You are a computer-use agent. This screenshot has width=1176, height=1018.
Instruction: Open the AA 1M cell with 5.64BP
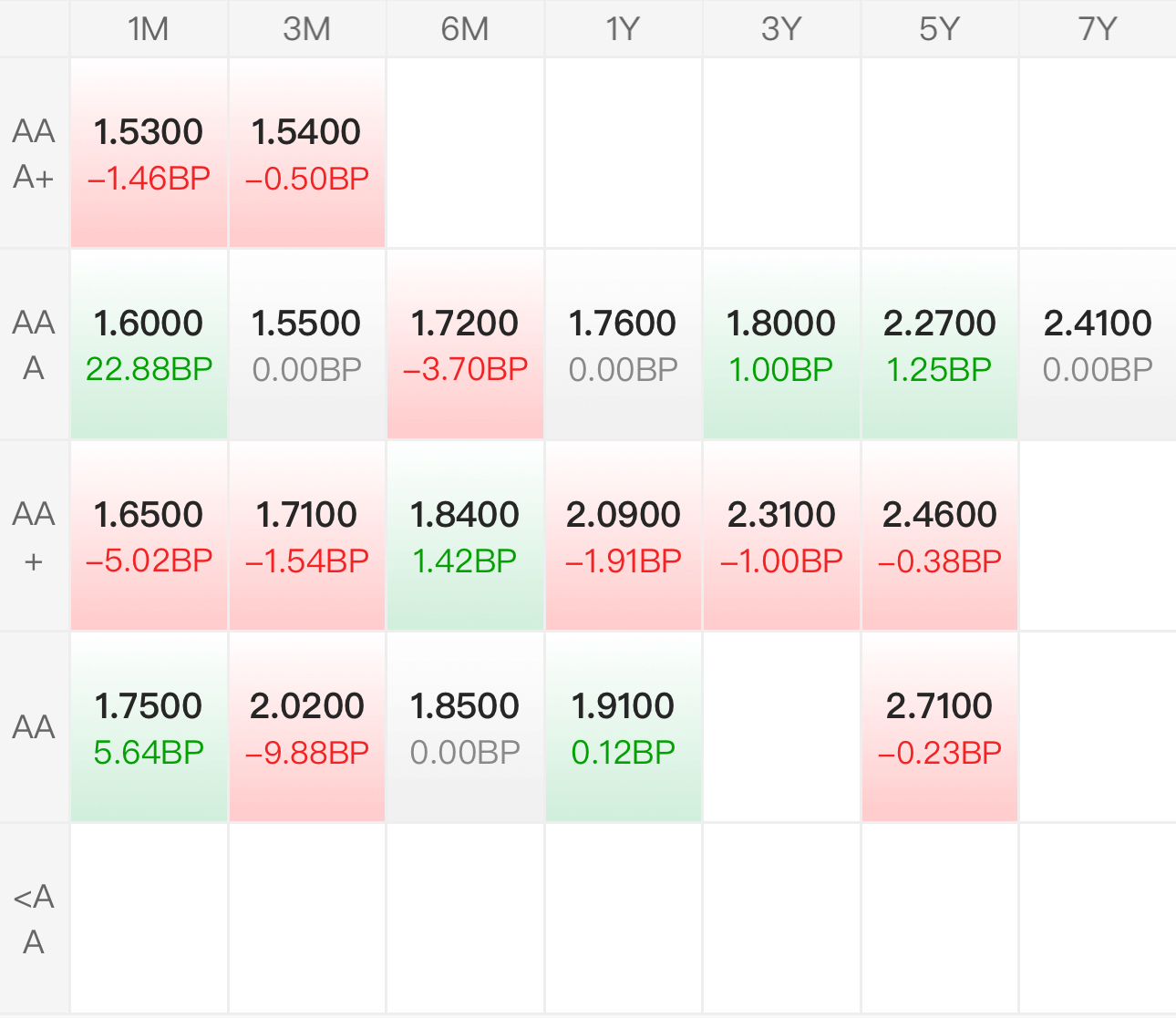pos(149,727)
